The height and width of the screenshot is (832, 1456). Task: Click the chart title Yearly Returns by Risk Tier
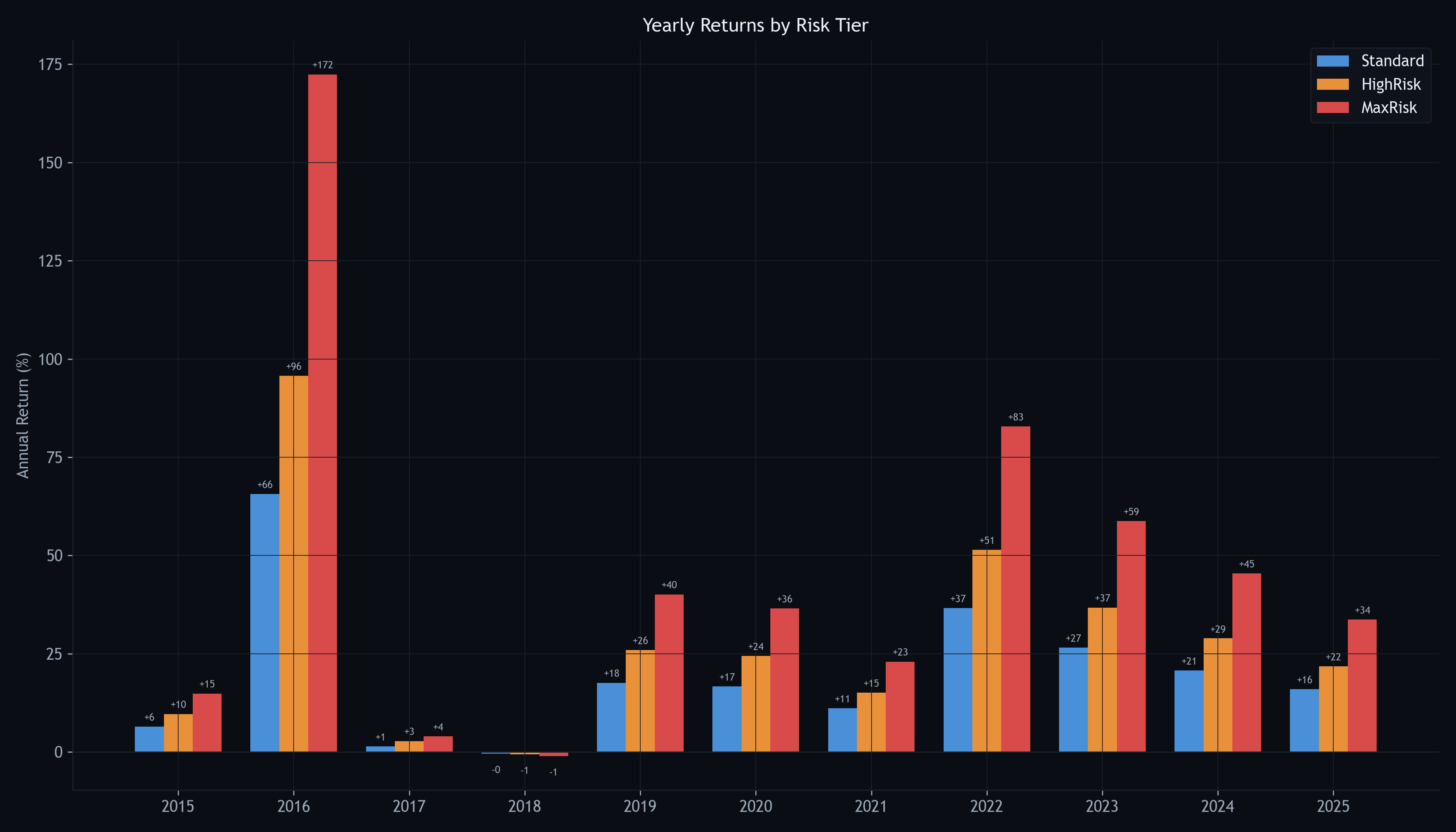[755, 25]
